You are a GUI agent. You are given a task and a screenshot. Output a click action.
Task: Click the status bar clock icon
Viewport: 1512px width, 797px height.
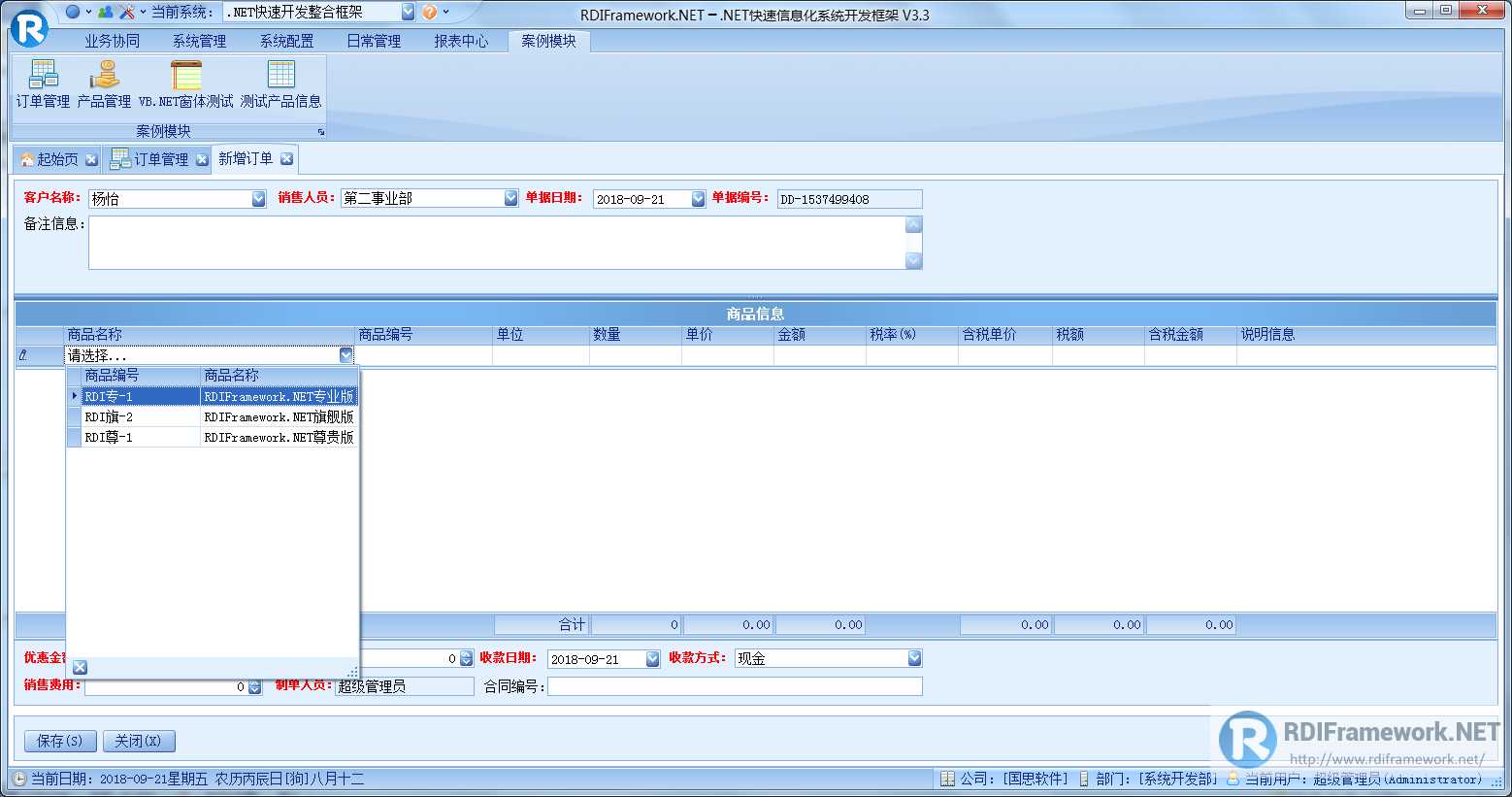(x=19, y=779)
